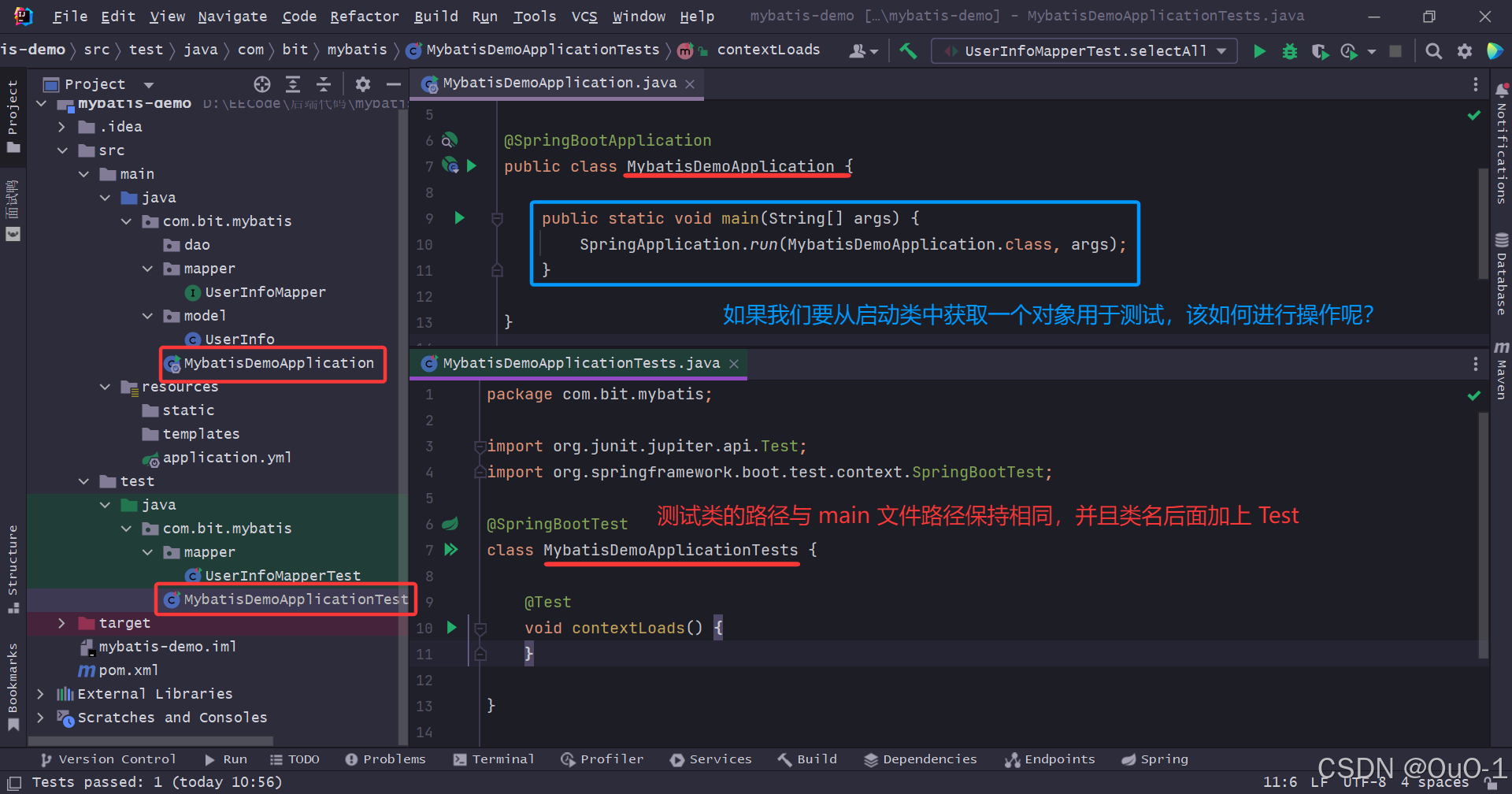Expand the .idea folder
Screen dimensions: 1512x794
pos(62,127)
